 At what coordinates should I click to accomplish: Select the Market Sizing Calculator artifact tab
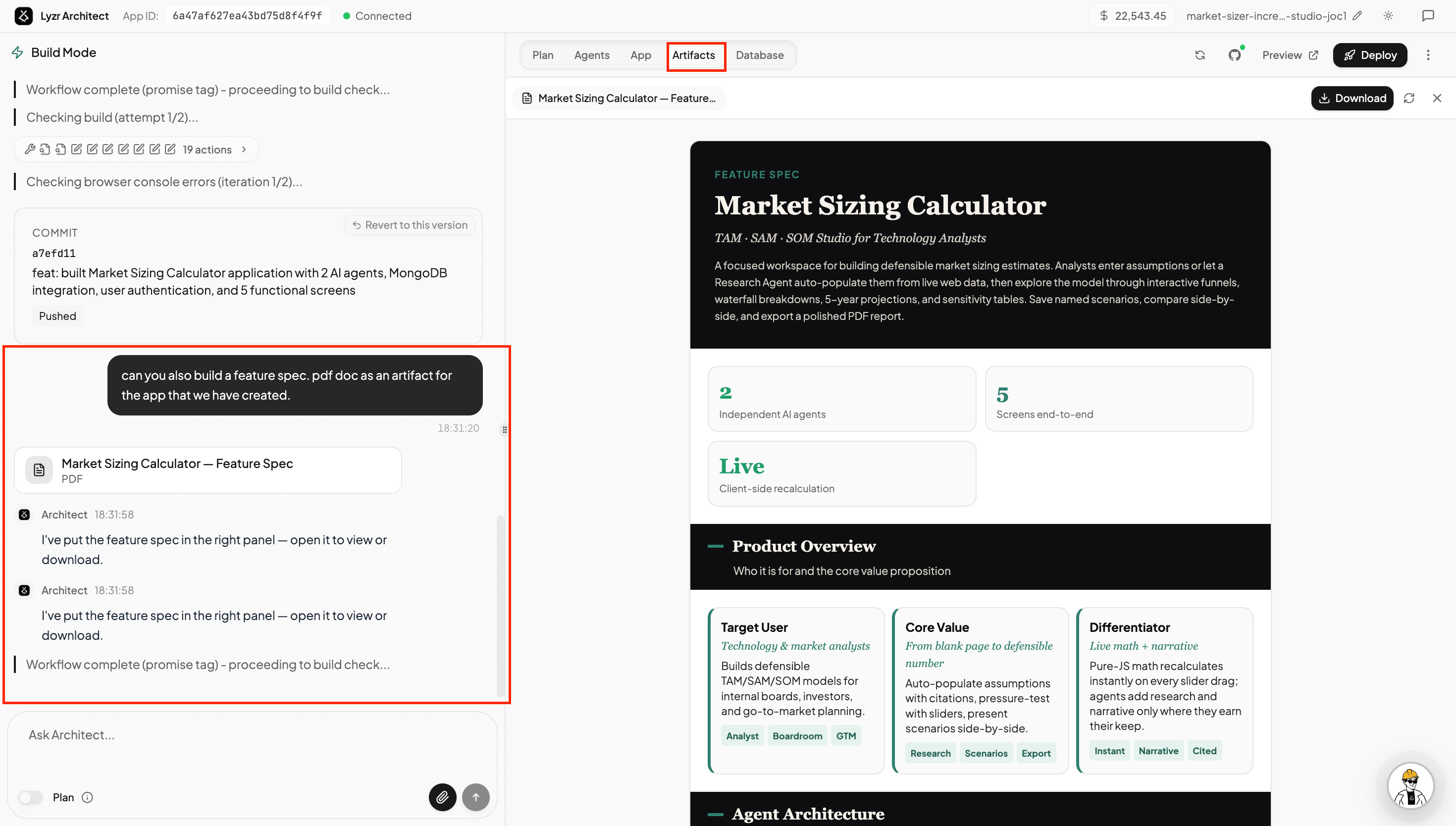click(x=620, y=98)
